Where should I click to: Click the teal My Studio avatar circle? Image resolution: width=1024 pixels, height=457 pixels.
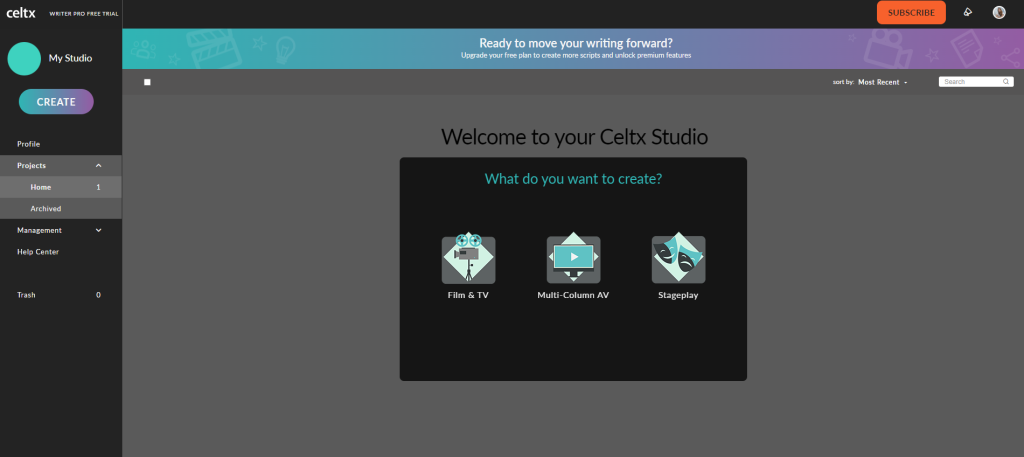click(24, 58)
